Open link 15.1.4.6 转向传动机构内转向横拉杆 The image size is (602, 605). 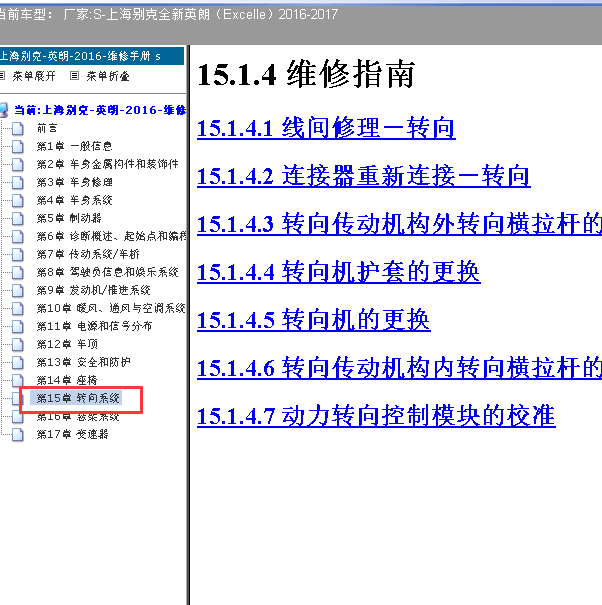[x=399, y=368]
